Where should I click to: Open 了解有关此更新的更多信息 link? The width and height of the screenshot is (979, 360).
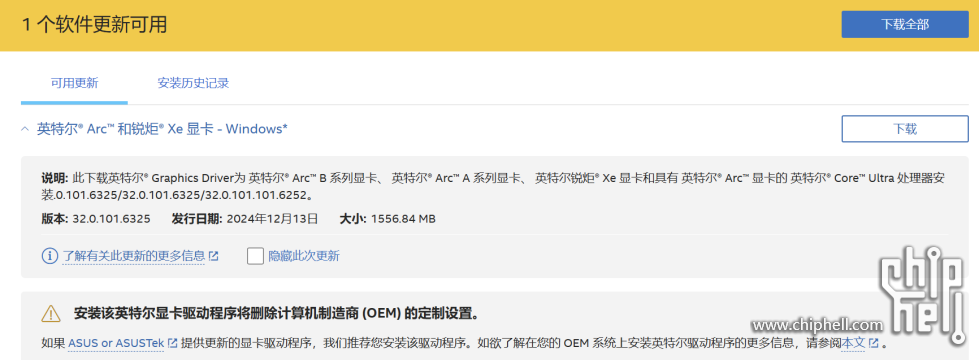pyautogui.click(x=134, y=256)
